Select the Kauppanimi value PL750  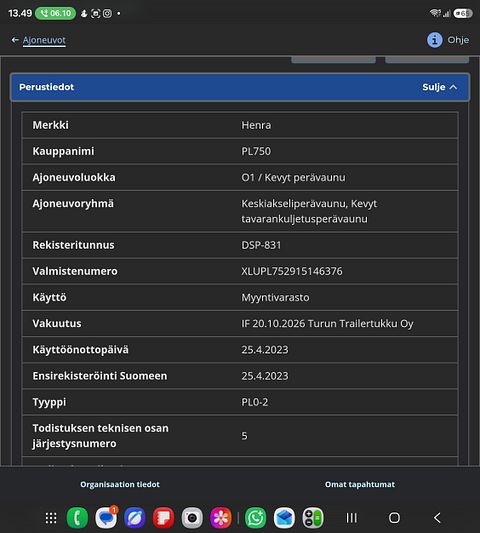(256, 151)
